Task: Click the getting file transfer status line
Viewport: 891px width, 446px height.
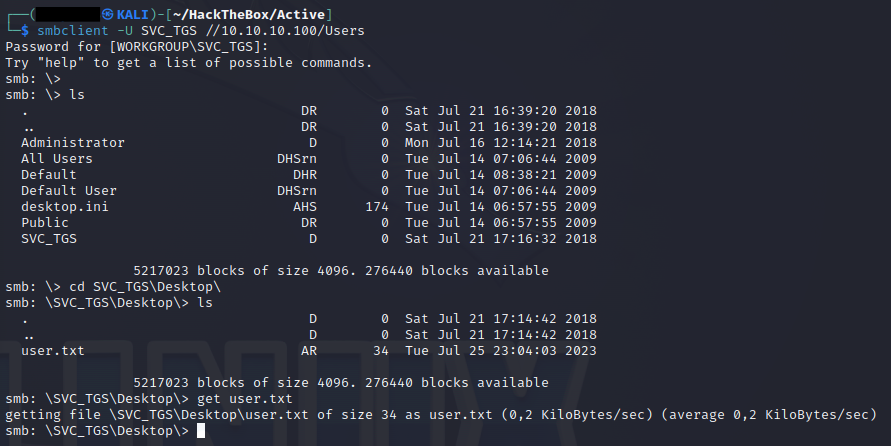Action: (440, 415)
